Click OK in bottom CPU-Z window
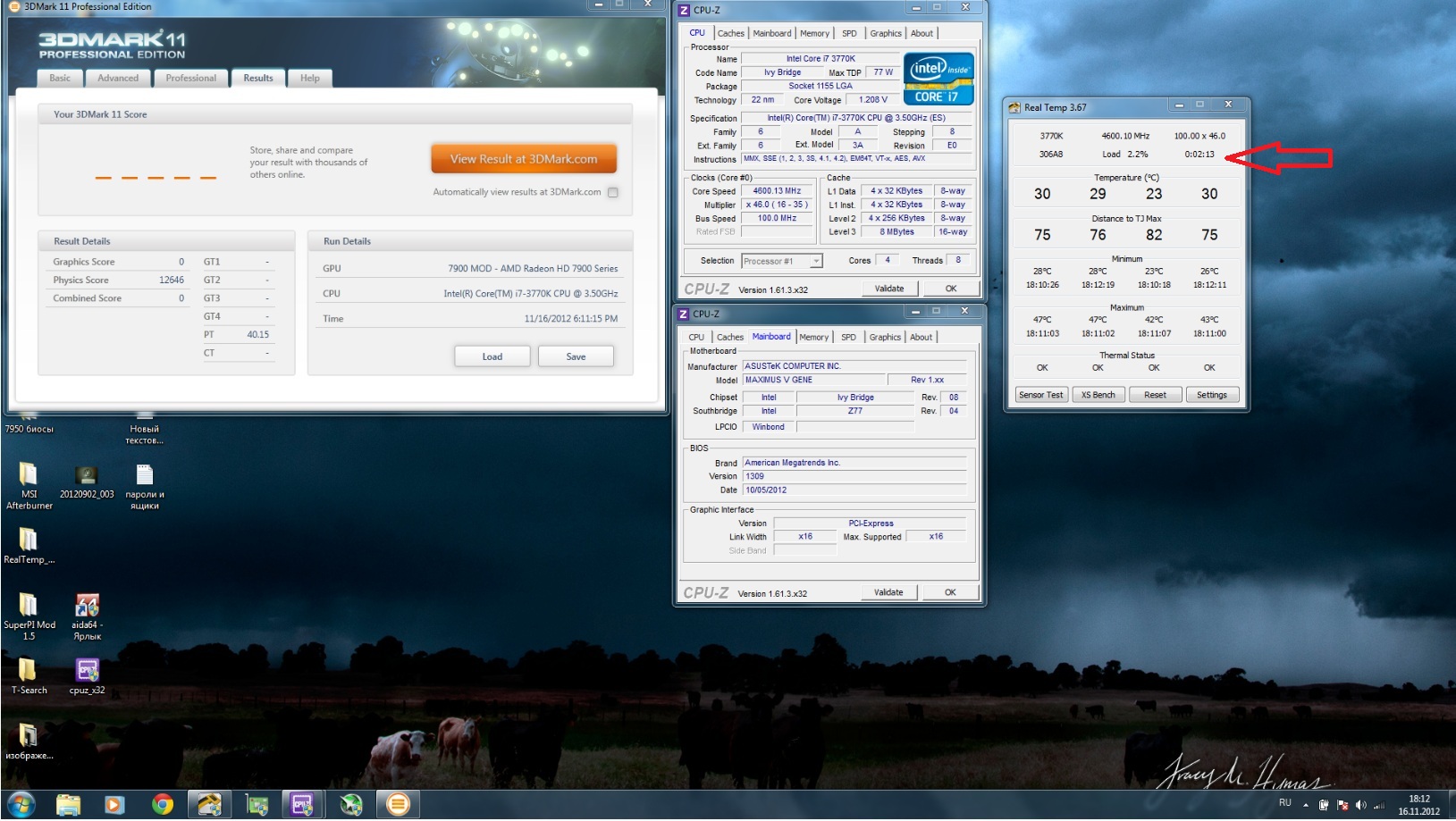The image size is (1456, 821). click(x=950, y=592)
